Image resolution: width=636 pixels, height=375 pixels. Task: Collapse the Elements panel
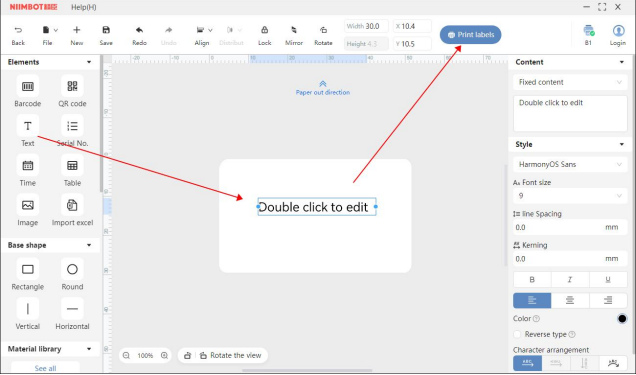click(89, 62)
